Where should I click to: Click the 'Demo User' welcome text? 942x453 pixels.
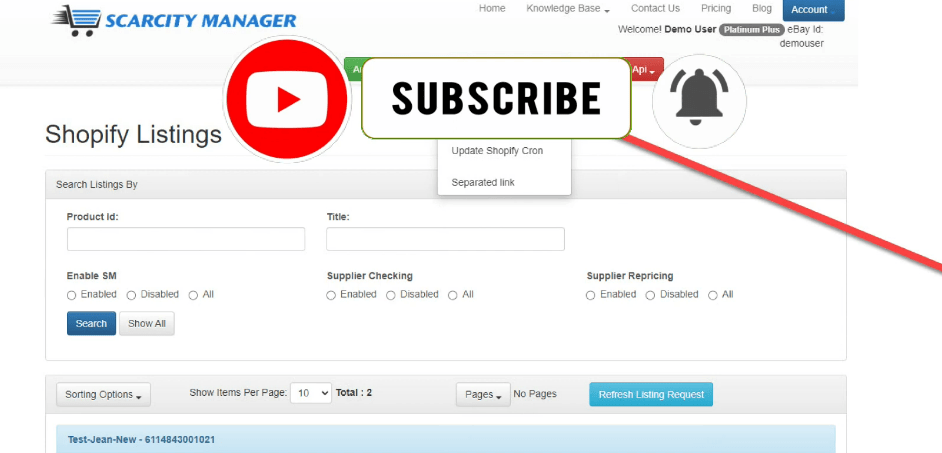tap(690, 29)
